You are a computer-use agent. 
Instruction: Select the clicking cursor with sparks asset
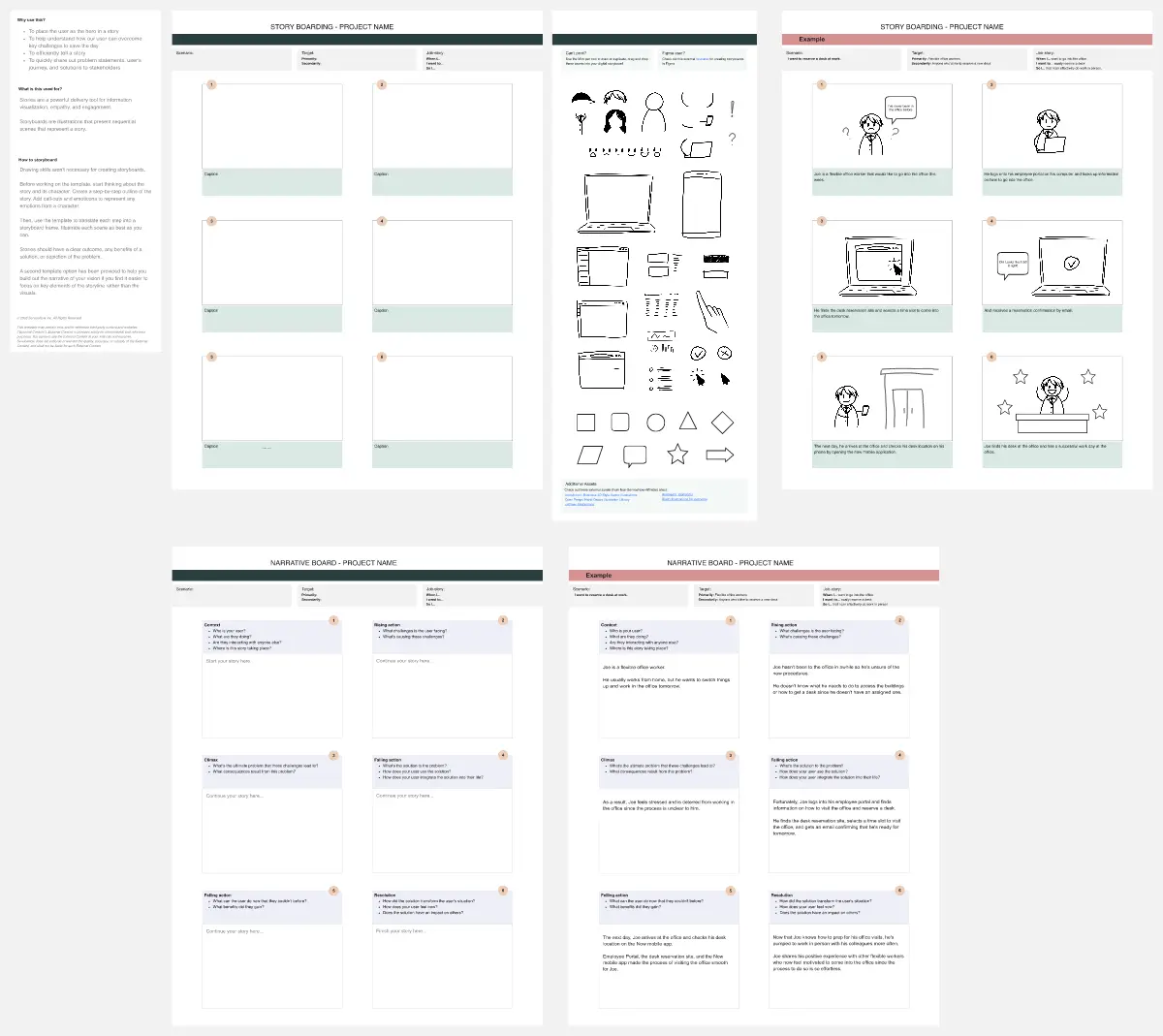(x=697, y=378)
